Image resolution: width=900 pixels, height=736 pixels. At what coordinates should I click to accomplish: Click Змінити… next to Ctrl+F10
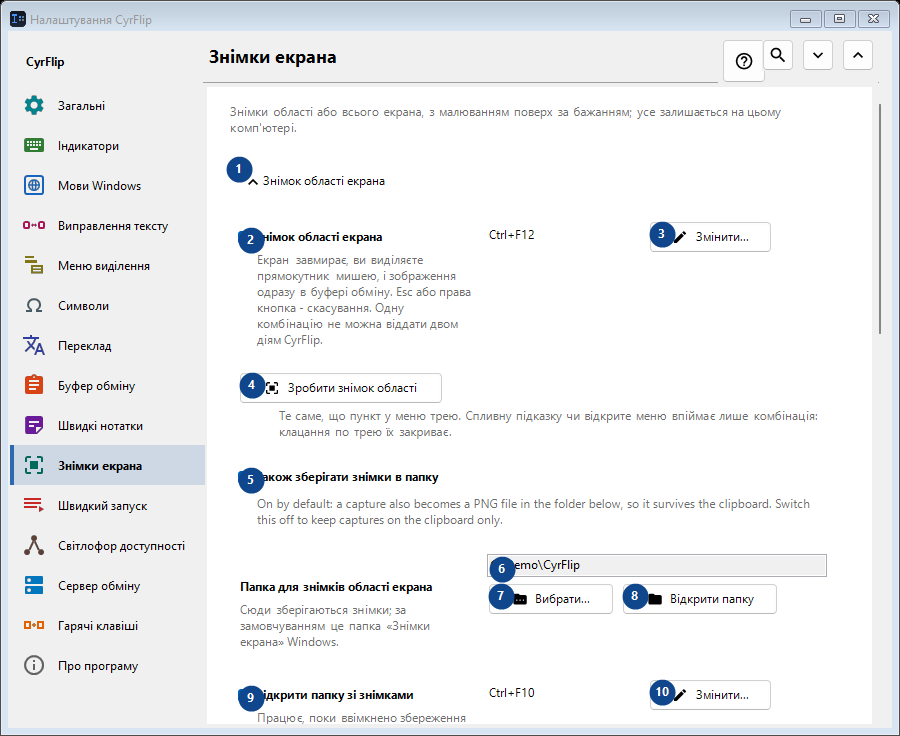pyautogui.click(x=710, y=695)
